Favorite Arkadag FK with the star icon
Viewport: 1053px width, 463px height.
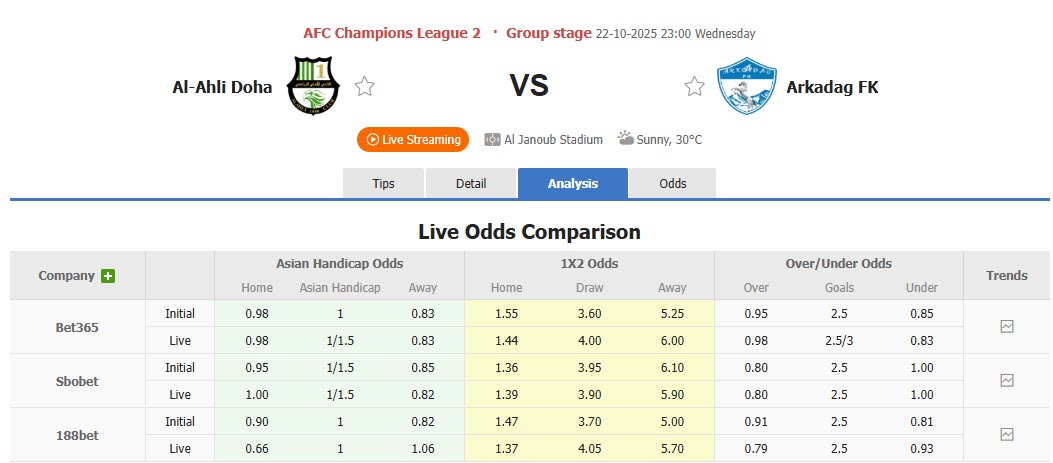694,87
